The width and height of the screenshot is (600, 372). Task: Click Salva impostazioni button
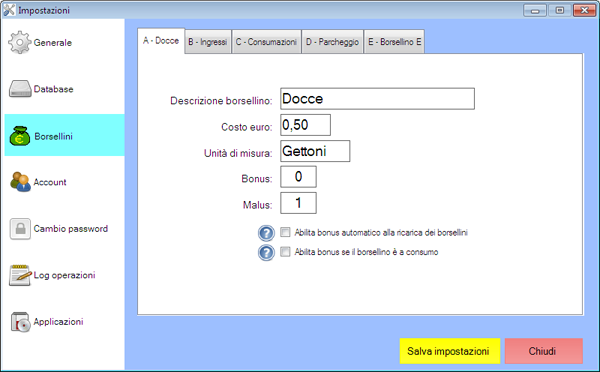(450, 351)
